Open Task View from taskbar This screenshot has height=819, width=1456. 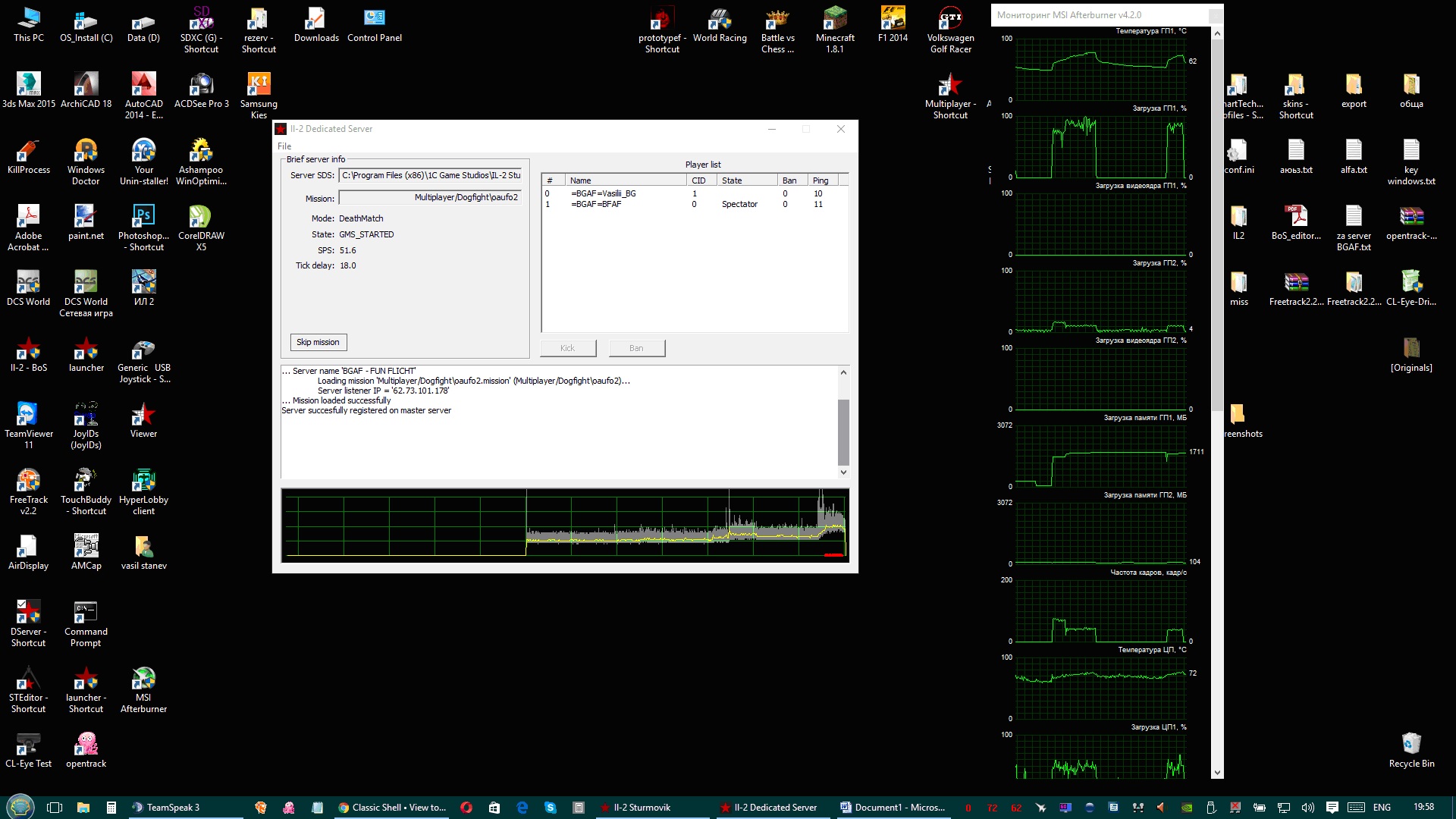[55, 808]
